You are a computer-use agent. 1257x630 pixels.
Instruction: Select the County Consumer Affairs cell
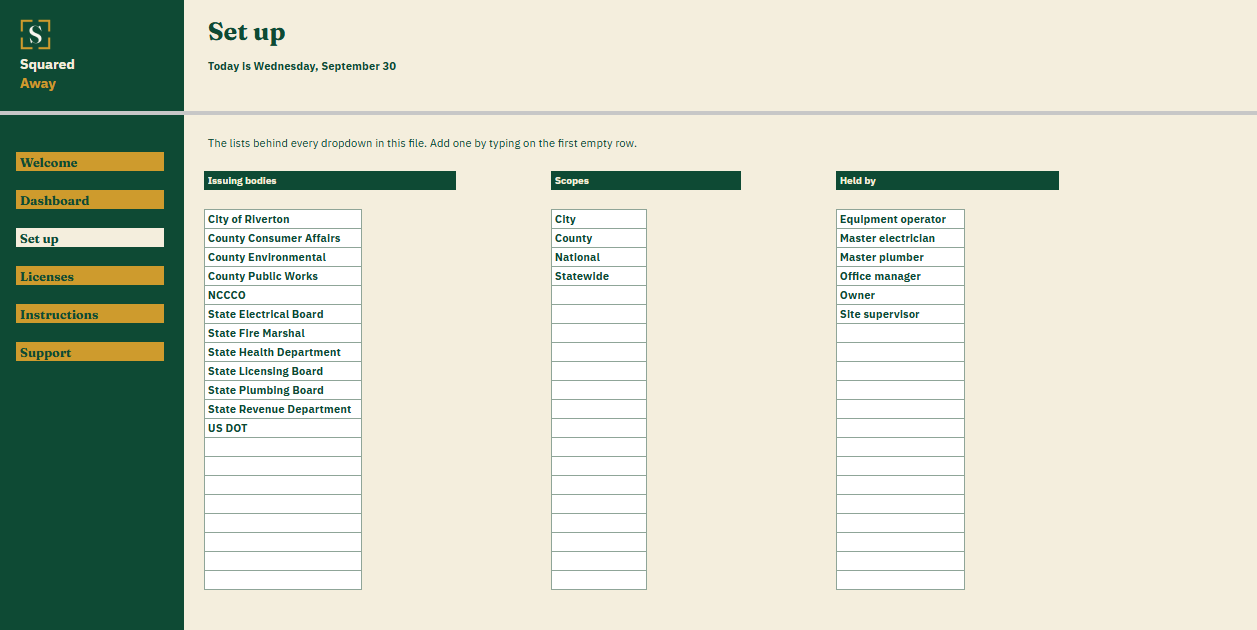pyautogui.click(x=283, y=238)
